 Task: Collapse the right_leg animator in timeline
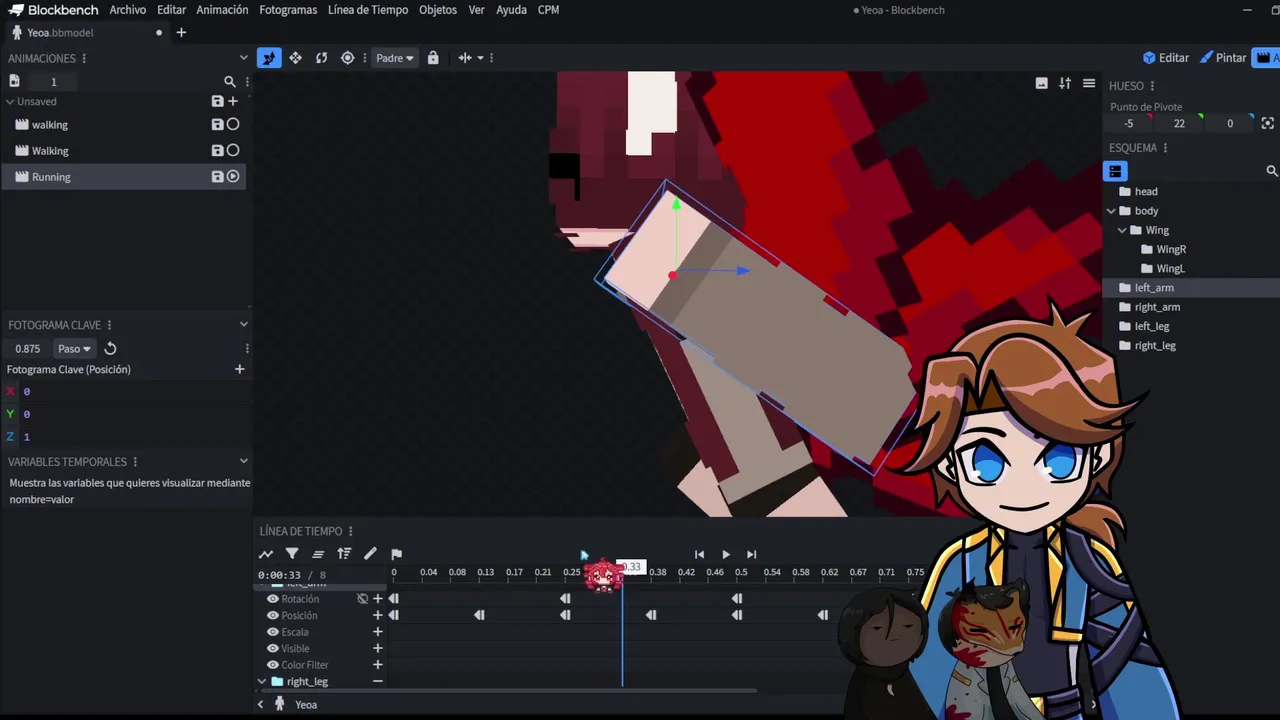262,682
